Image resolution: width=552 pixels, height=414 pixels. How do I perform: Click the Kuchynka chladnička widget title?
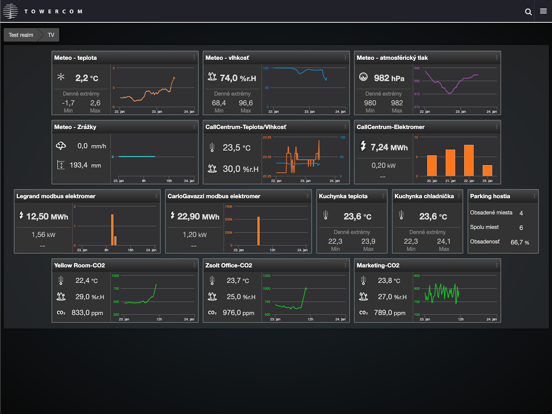pyautogui.click(x=424, y=196)
